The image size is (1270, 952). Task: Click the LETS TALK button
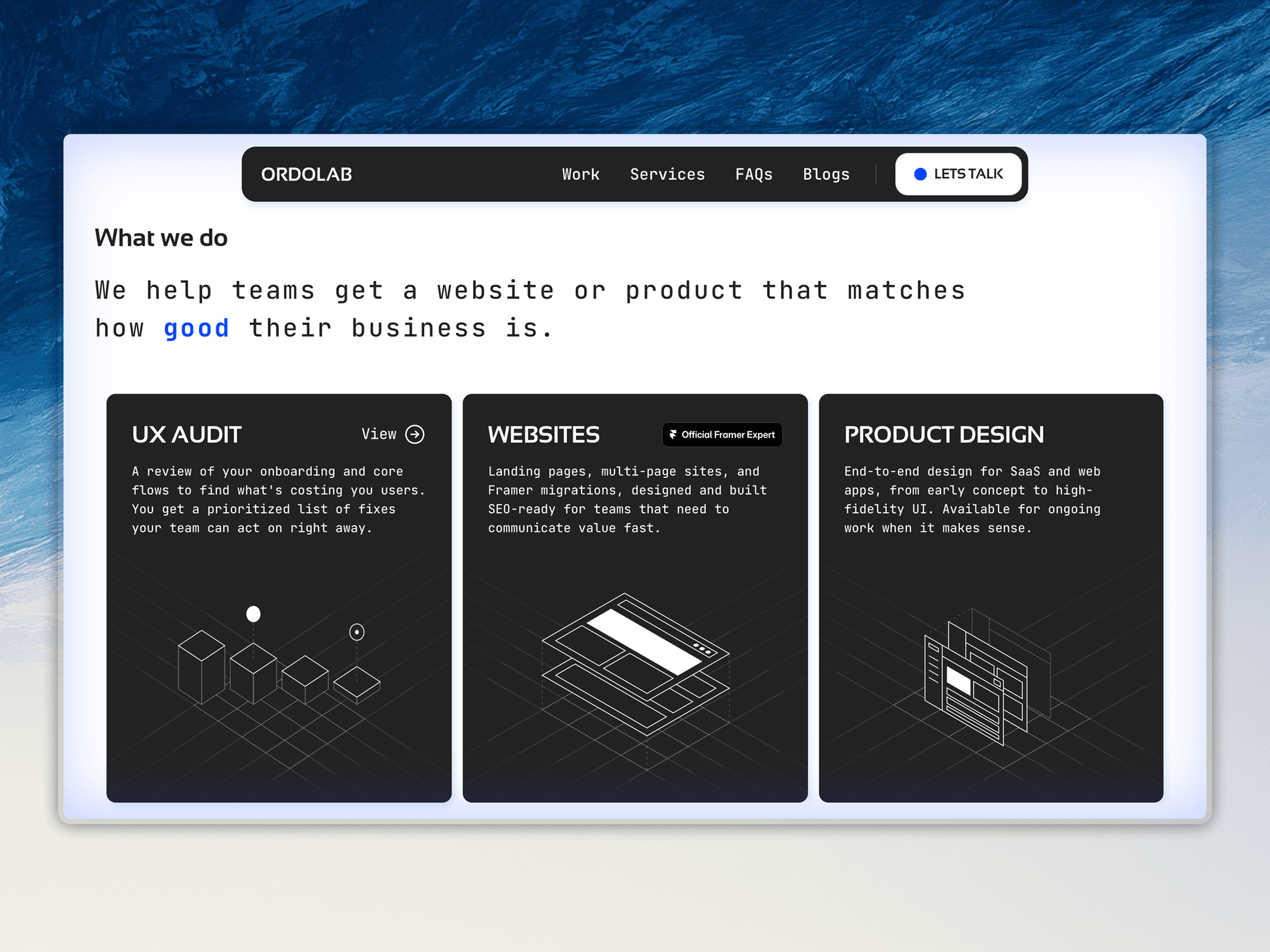pos(958,174)
